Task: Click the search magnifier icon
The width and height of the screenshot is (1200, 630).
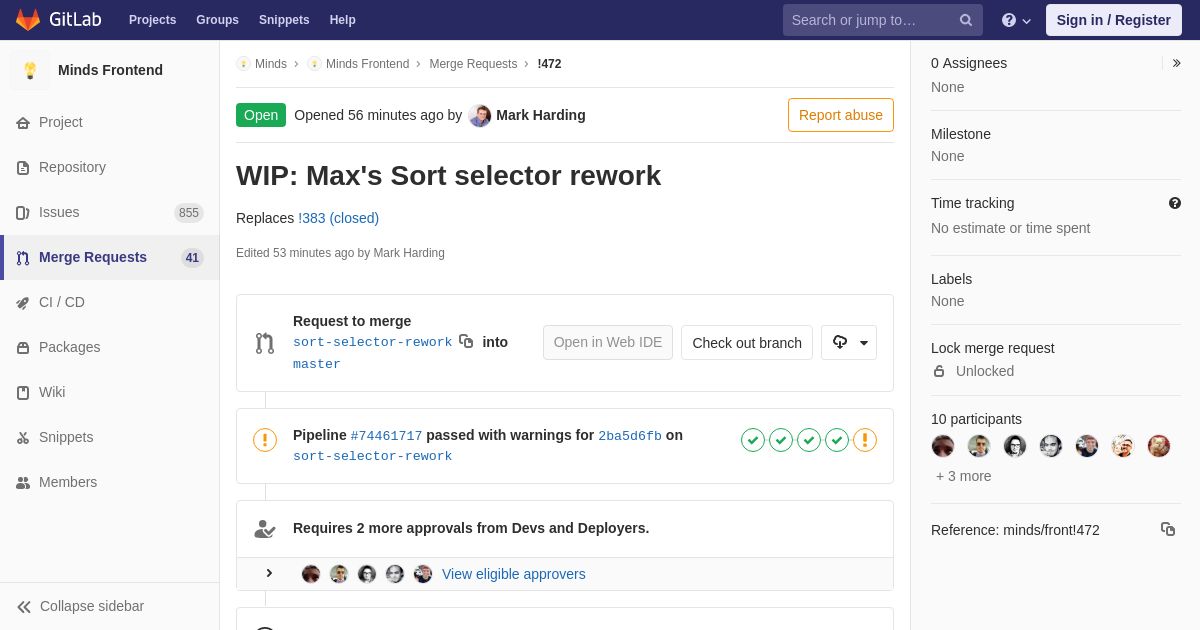Action: 966,20
